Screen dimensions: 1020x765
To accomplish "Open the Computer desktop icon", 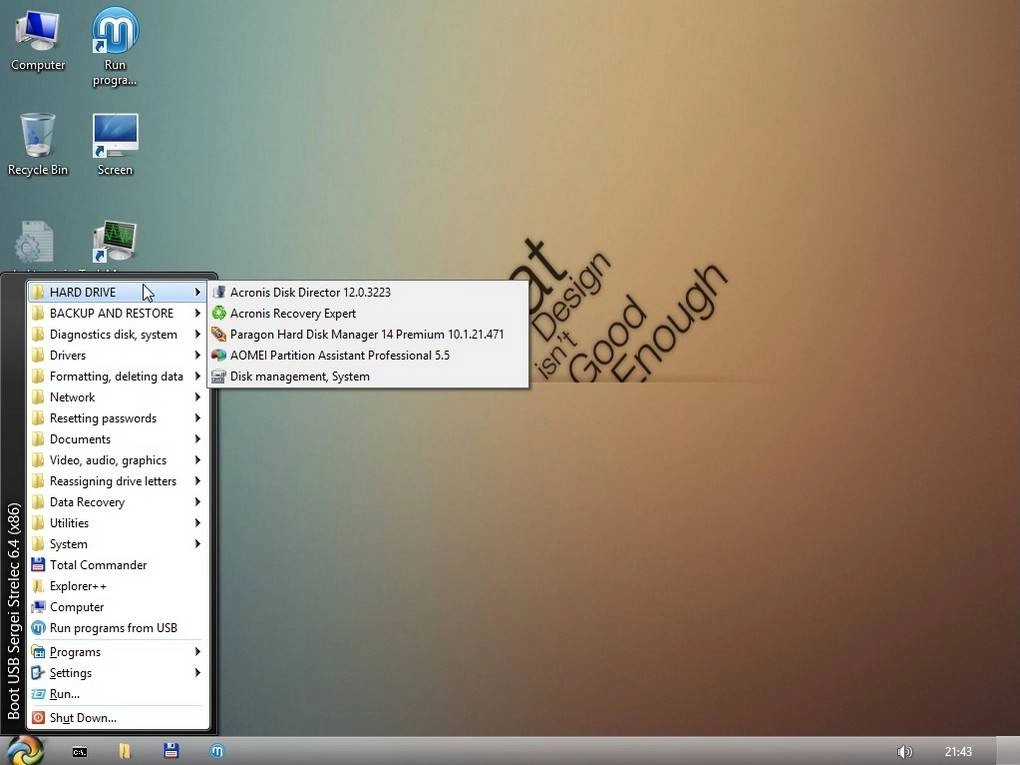I will coord(37,35).
